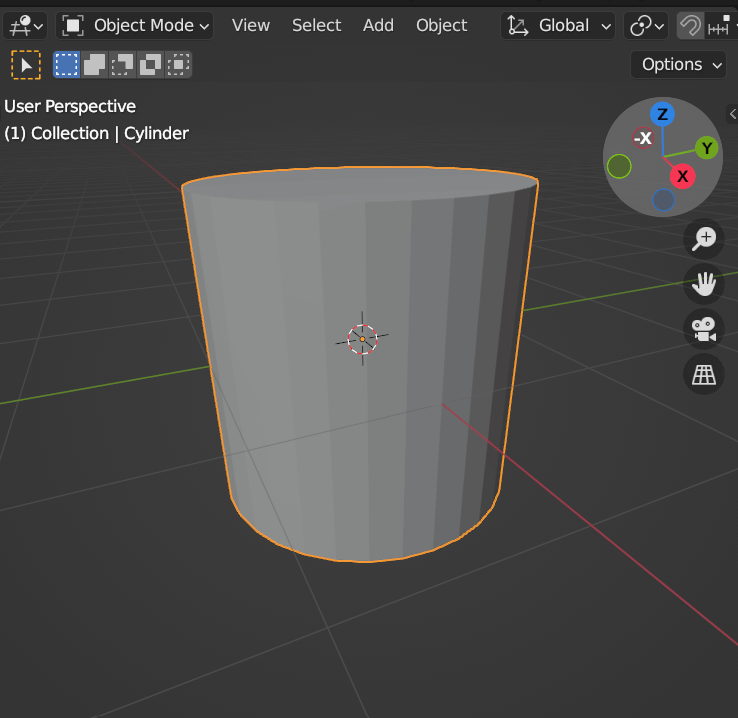Click the 3D cursor at the origin
Image resolution: width=738 pixels, height=718 pixels.
pos(362,339)
